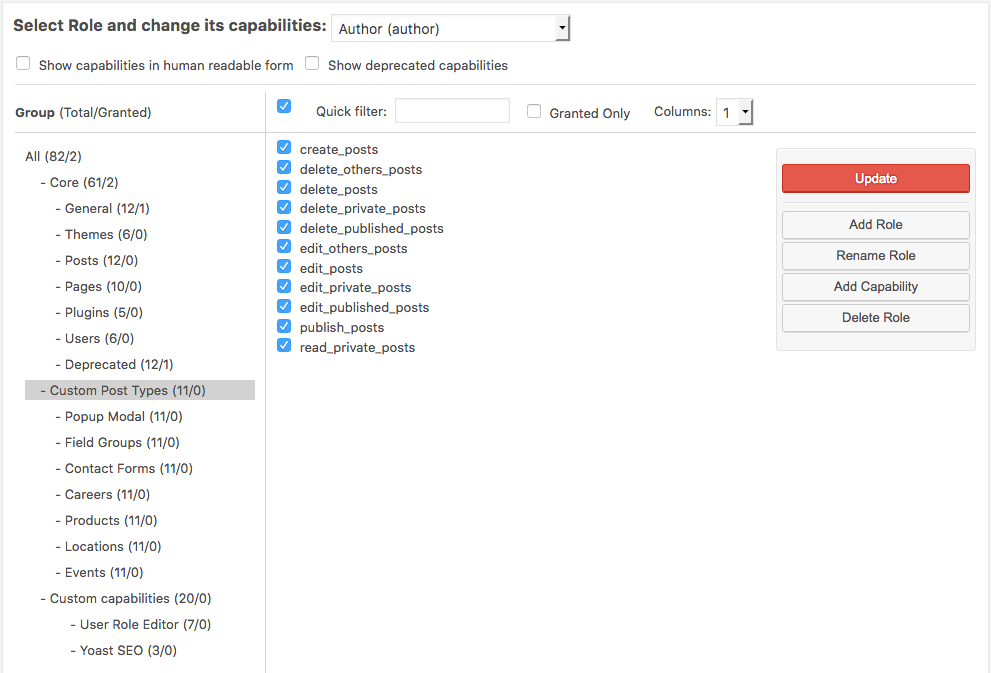991x673 pixels.
Task: Uncheck the delete_others_posts capability
Action: click(x=284, y=167)
